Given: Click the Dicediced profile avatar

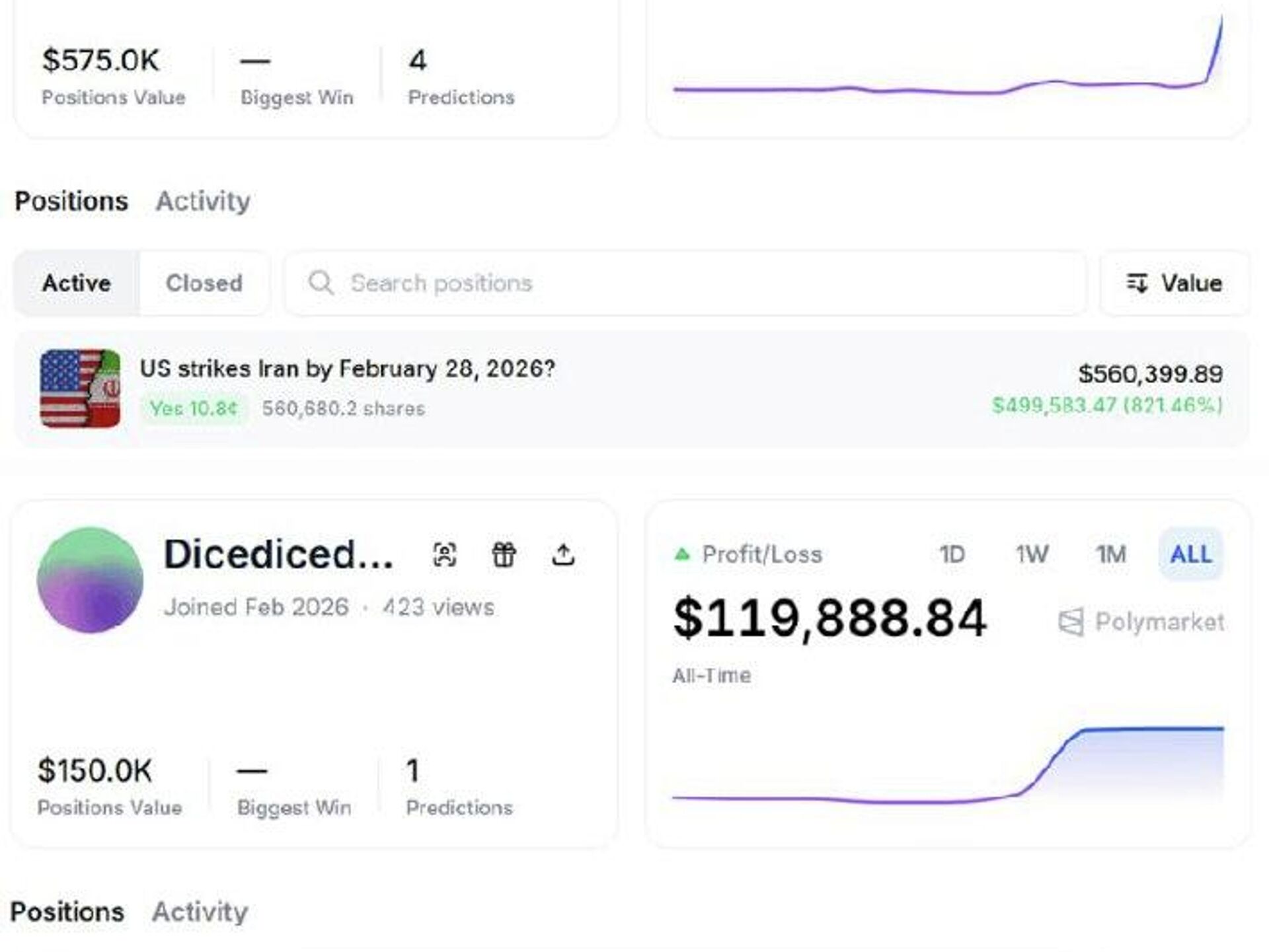Looking at the screenshot, I should [x=90, y=579].
